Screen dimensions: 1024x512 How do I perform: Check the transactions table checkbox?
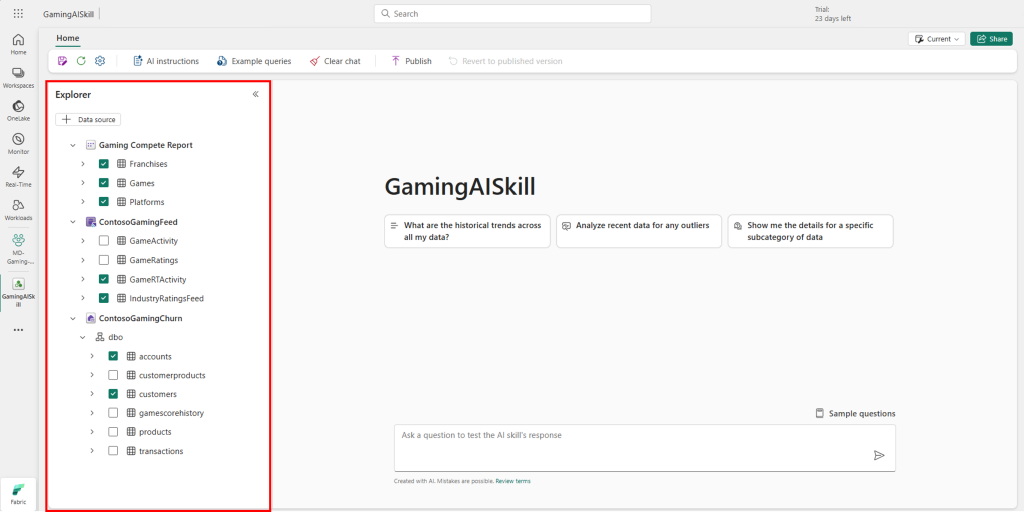[x=113, y=451]
